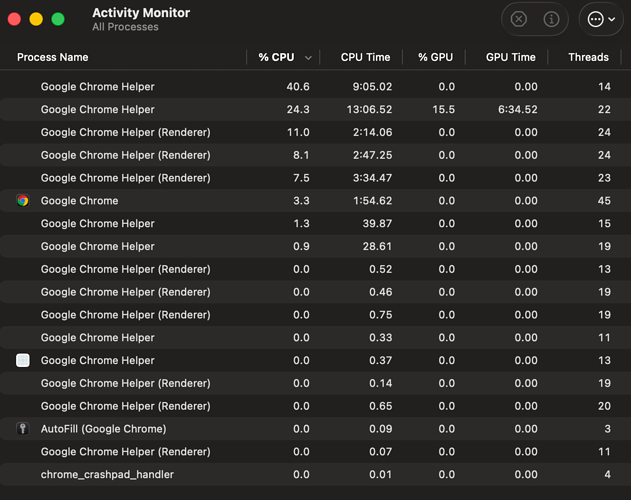Open the process info inspector icon
Image resolution: width=631 pixels, height=500 pixels.
[550, 19]
